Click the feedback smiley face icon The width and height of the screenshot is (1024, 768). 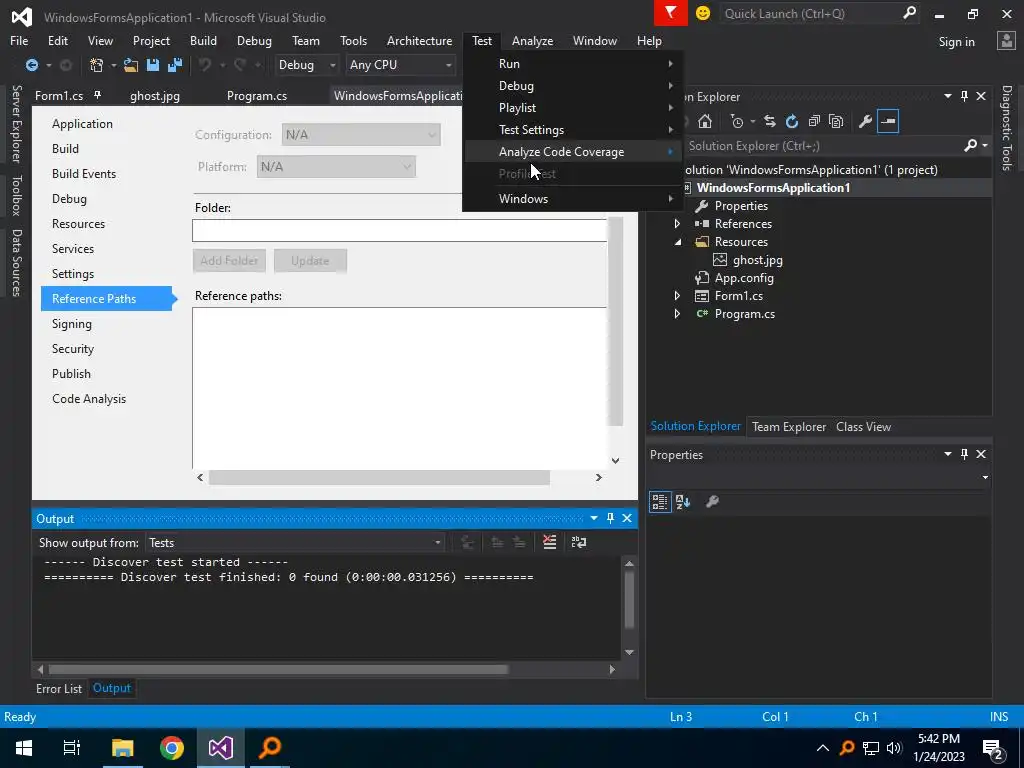(x=703, y=13)
